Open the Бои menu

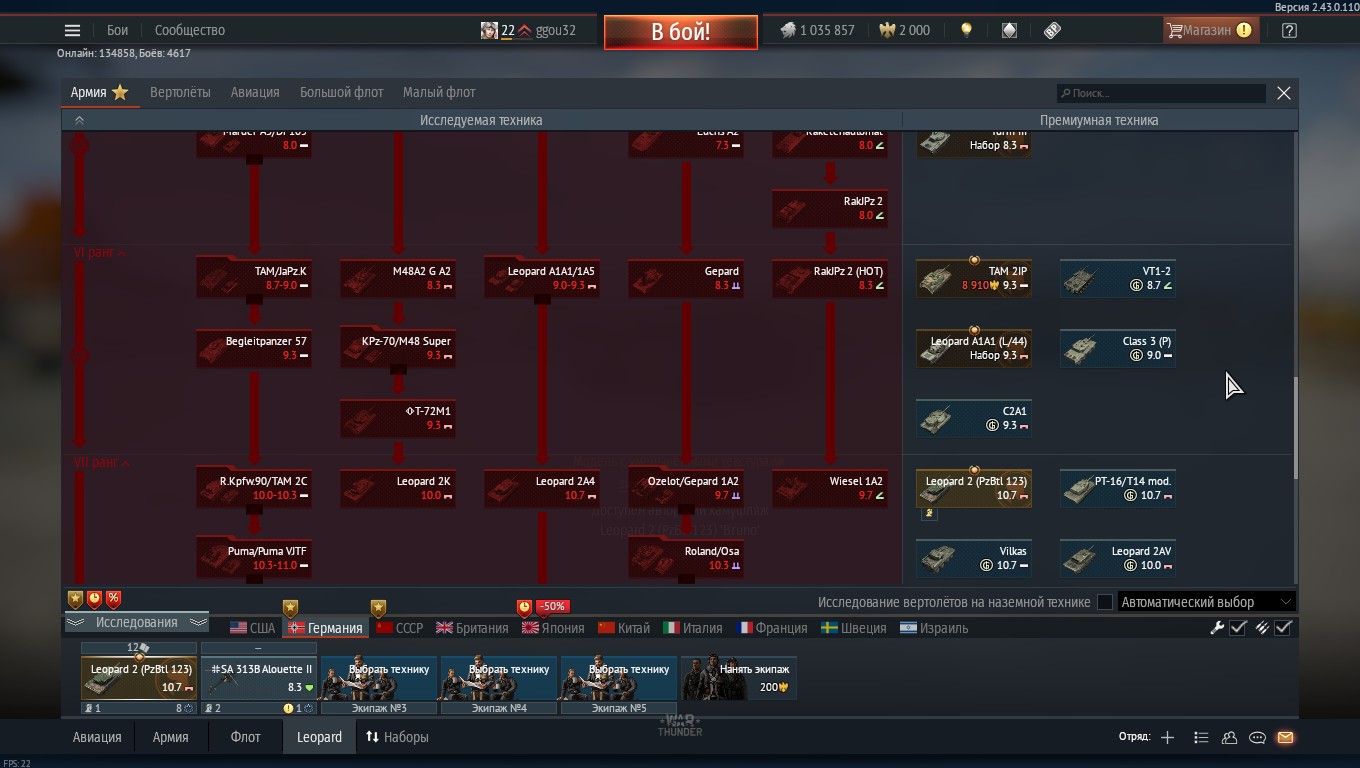[x=118, y=30]
